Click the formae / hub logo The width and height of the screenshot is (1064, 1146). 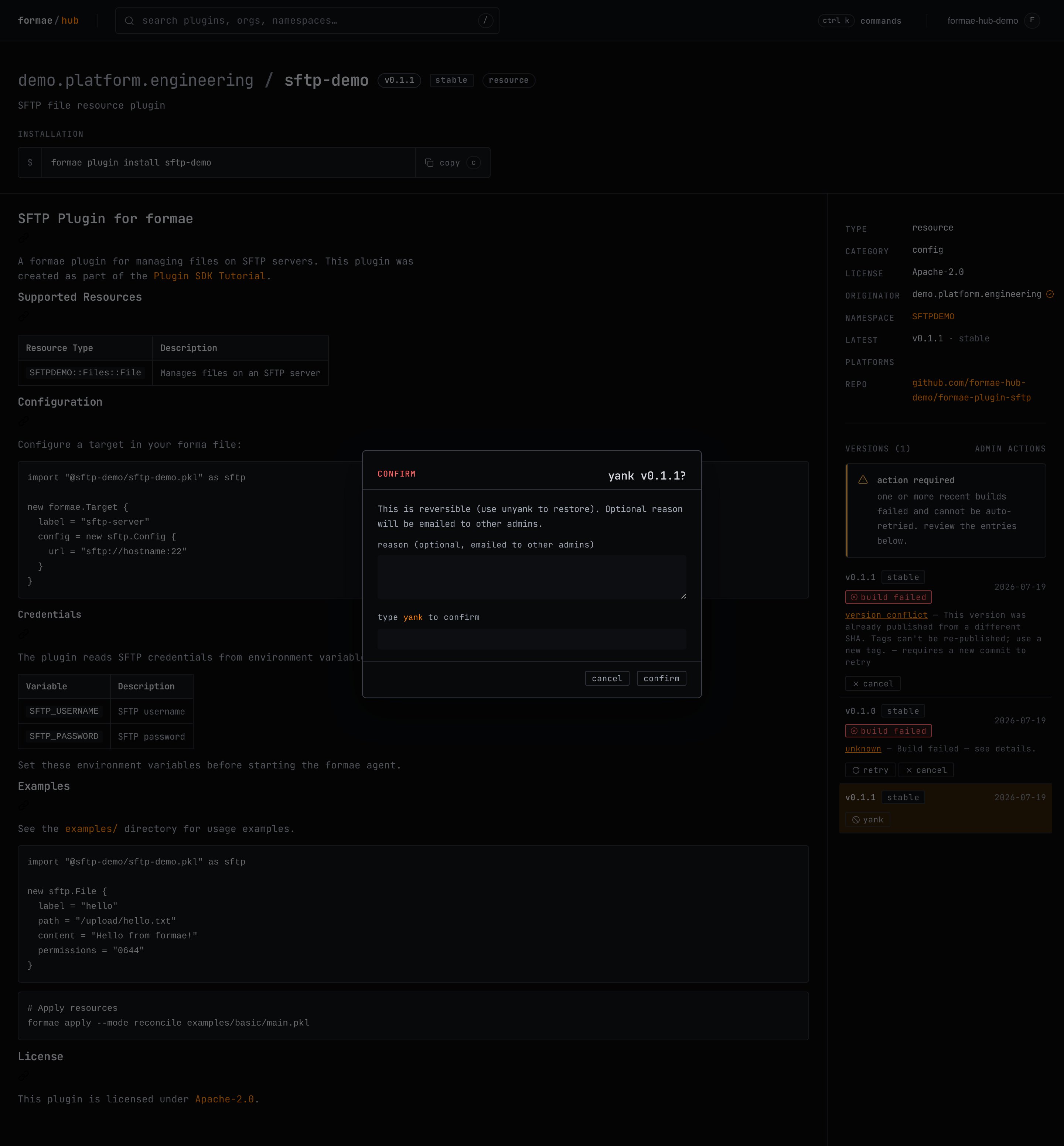coord(48,21)
